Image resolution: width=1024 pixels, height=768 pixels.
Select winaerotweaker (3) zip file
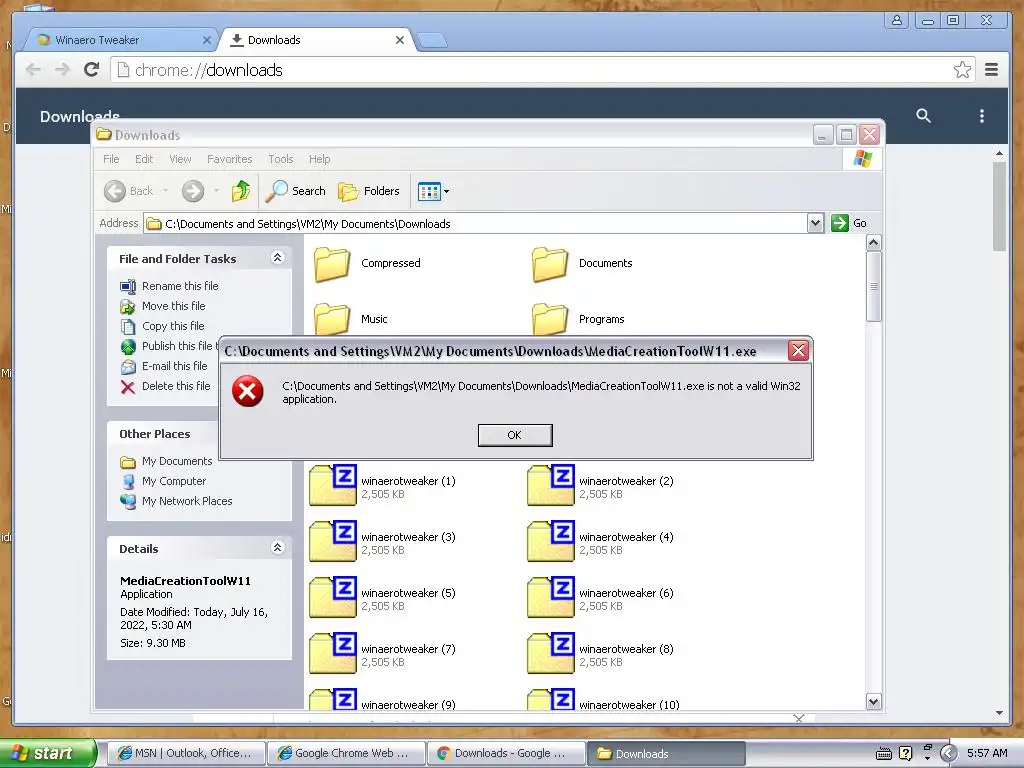click(x=382, y=542)
